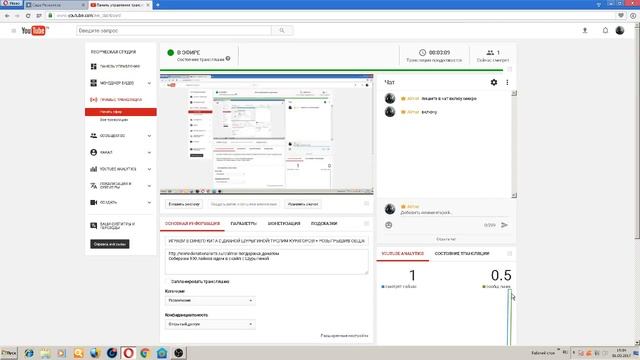Viewport: 640px width, 360px height.
Task: Click the Help and feedback button
Action: (110, 244)
